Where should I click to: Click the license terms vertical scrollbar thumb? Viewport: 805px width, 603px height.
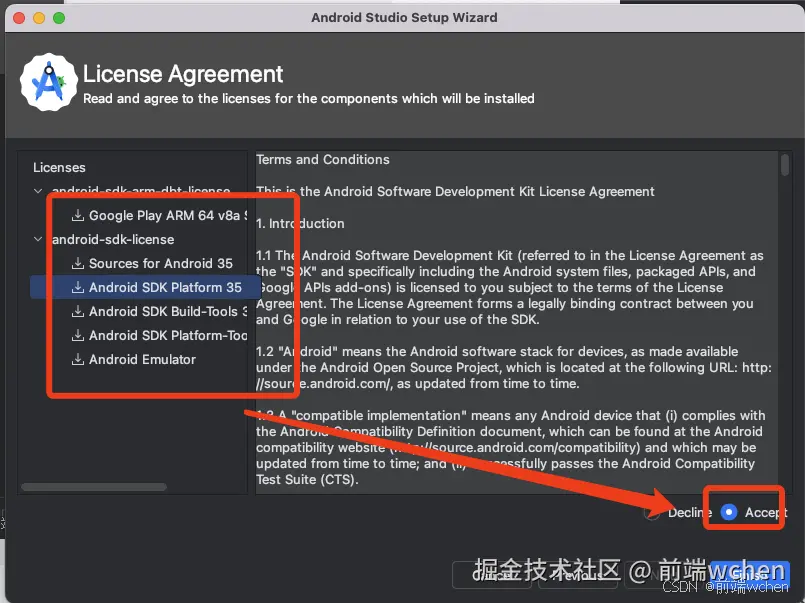784,165
